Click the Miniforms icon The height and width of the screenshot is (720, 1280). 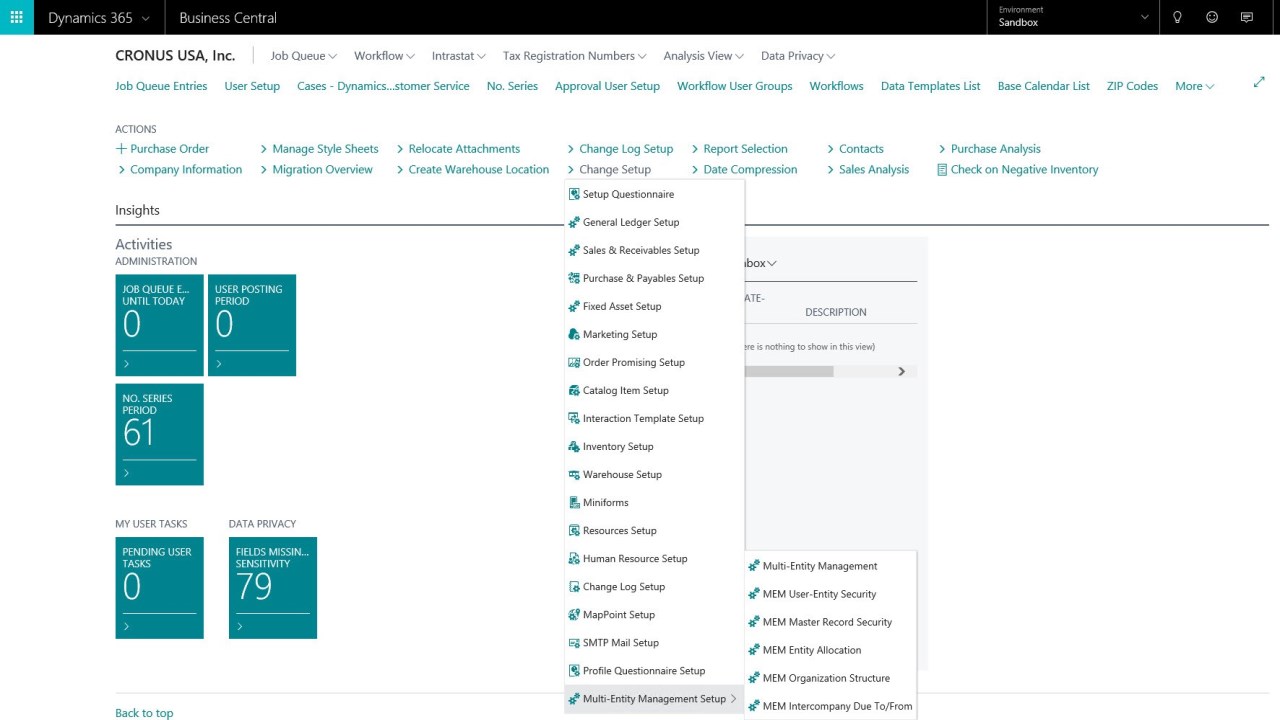pos(574,502)
